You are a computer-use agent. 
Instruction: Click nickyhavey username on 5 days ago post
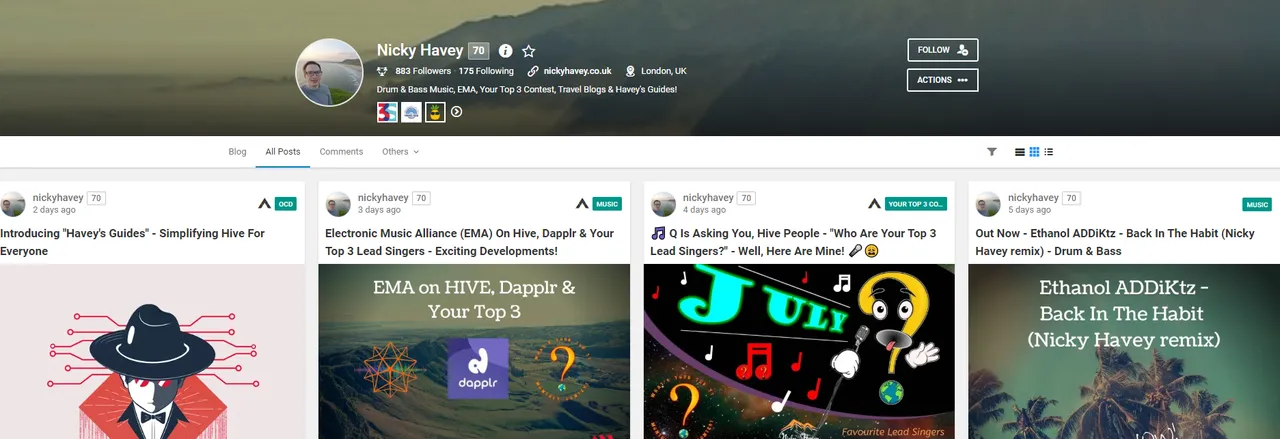pos(1032,198)
